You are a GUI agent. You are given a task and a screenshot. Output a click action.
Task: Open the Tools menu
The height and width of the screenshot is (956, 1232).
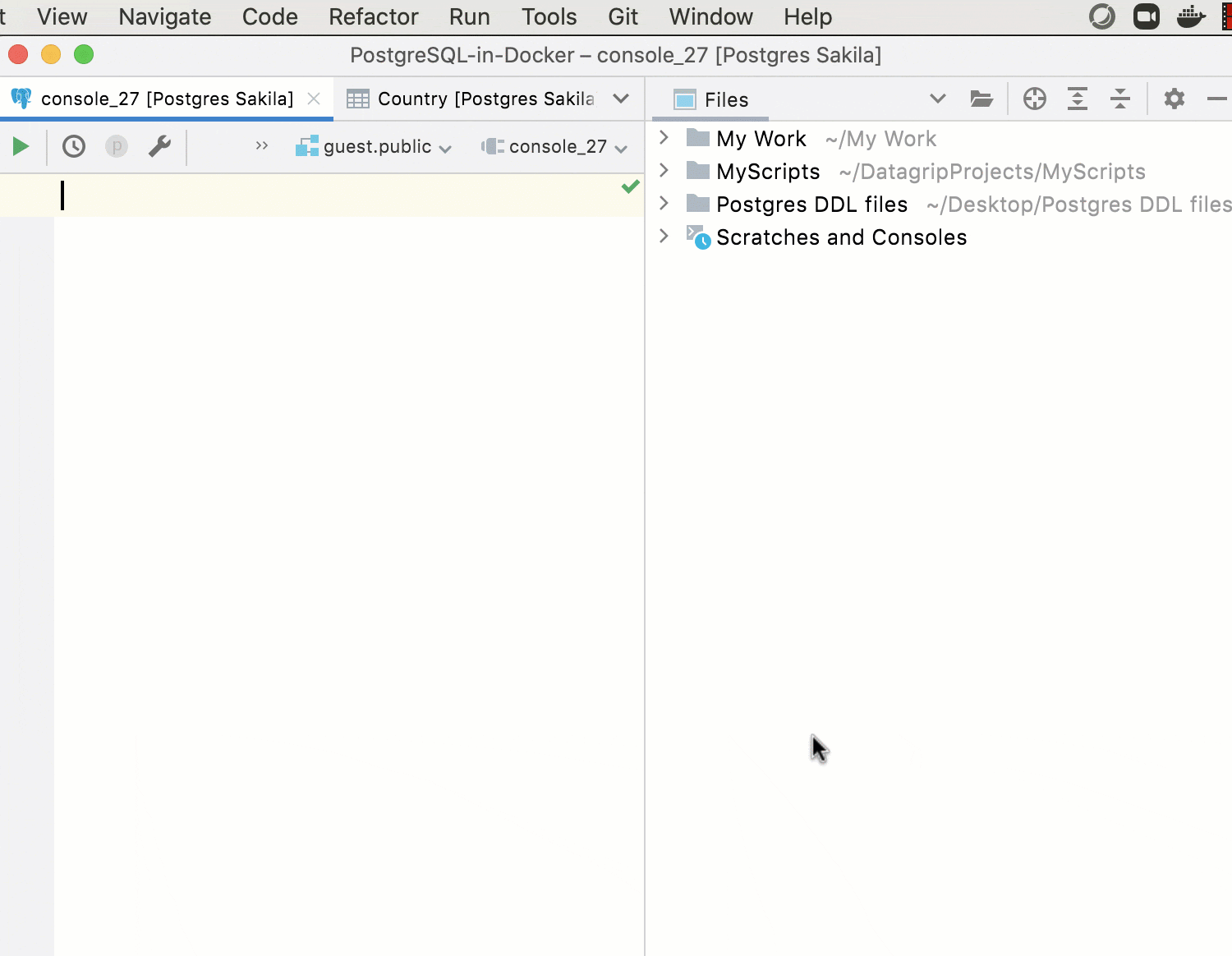(x=549, y=16)
